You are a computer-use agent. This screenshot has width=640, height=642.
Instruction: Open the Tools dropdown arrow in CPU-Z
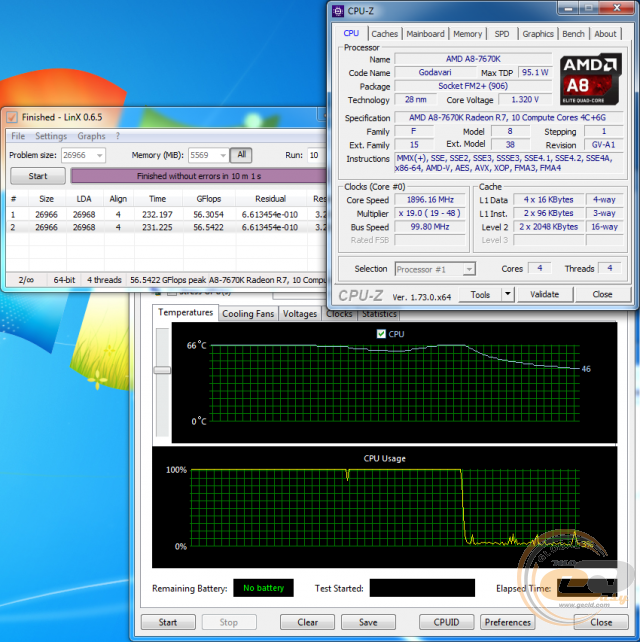coord(508,294)
